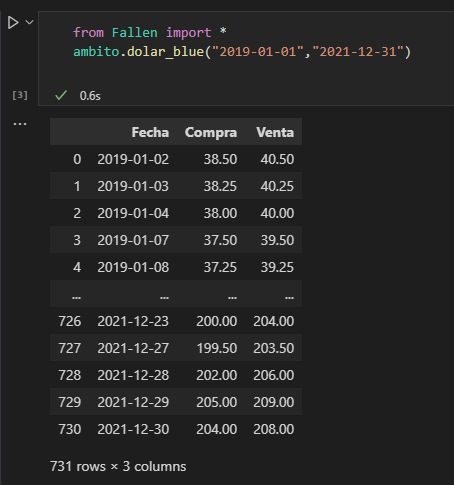Select the row with index 726

(x=176, y=321)
